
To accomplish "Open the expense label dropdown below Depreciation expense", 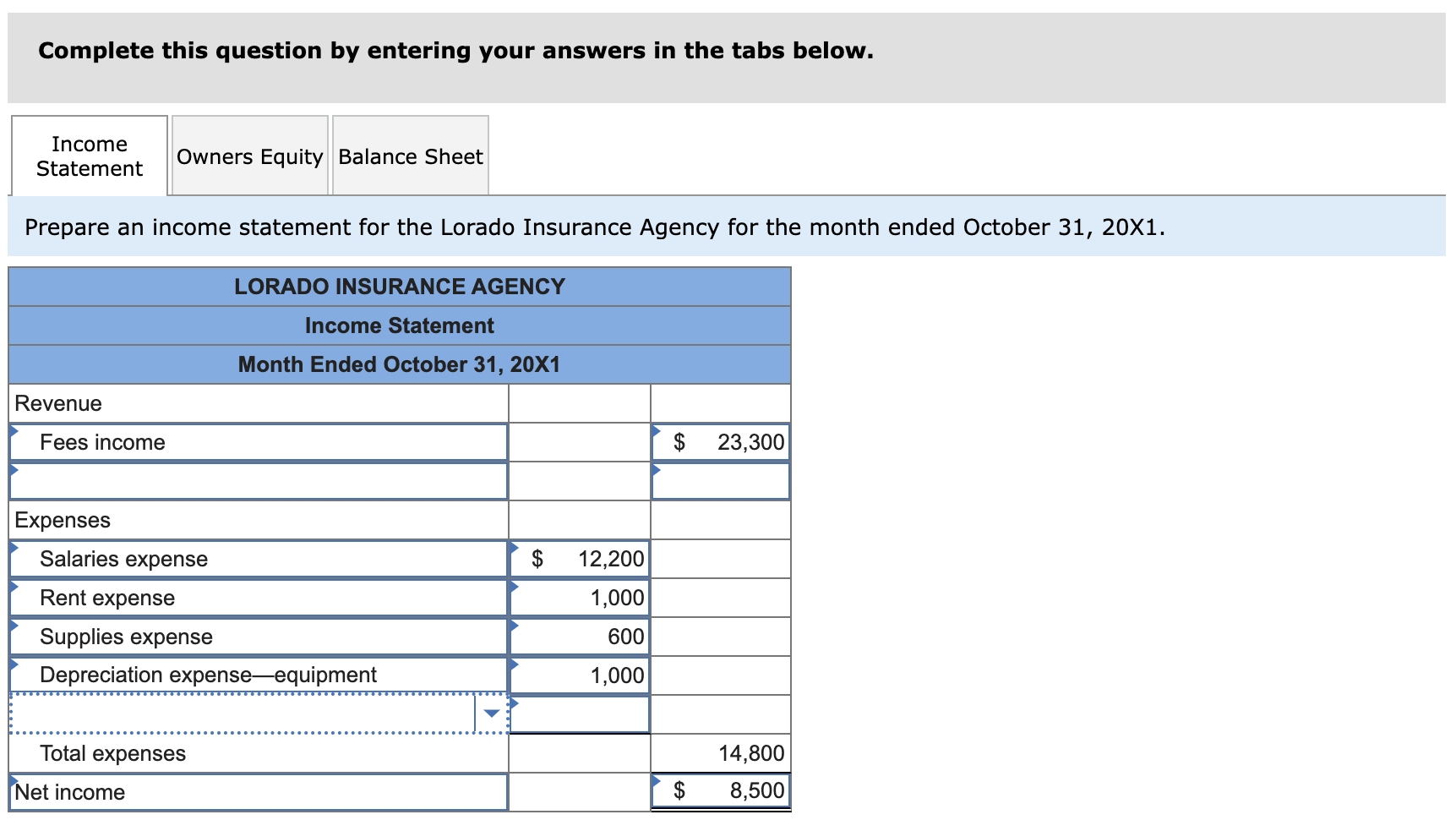I will click(x=493, y=713).
